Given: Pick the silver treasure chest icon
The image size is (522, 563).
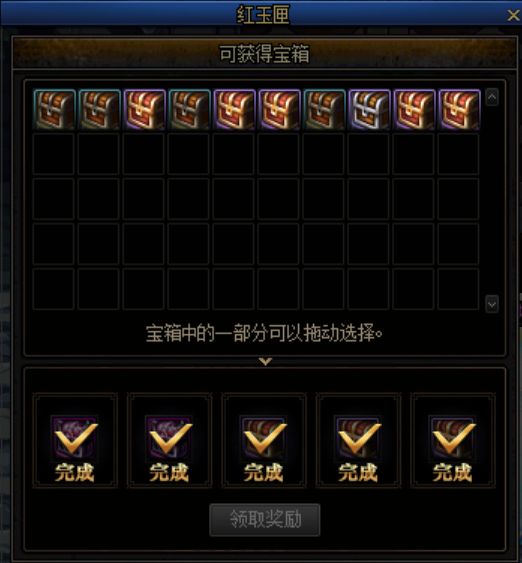Looking at the screenshot, I should click(x=369, y=110).
